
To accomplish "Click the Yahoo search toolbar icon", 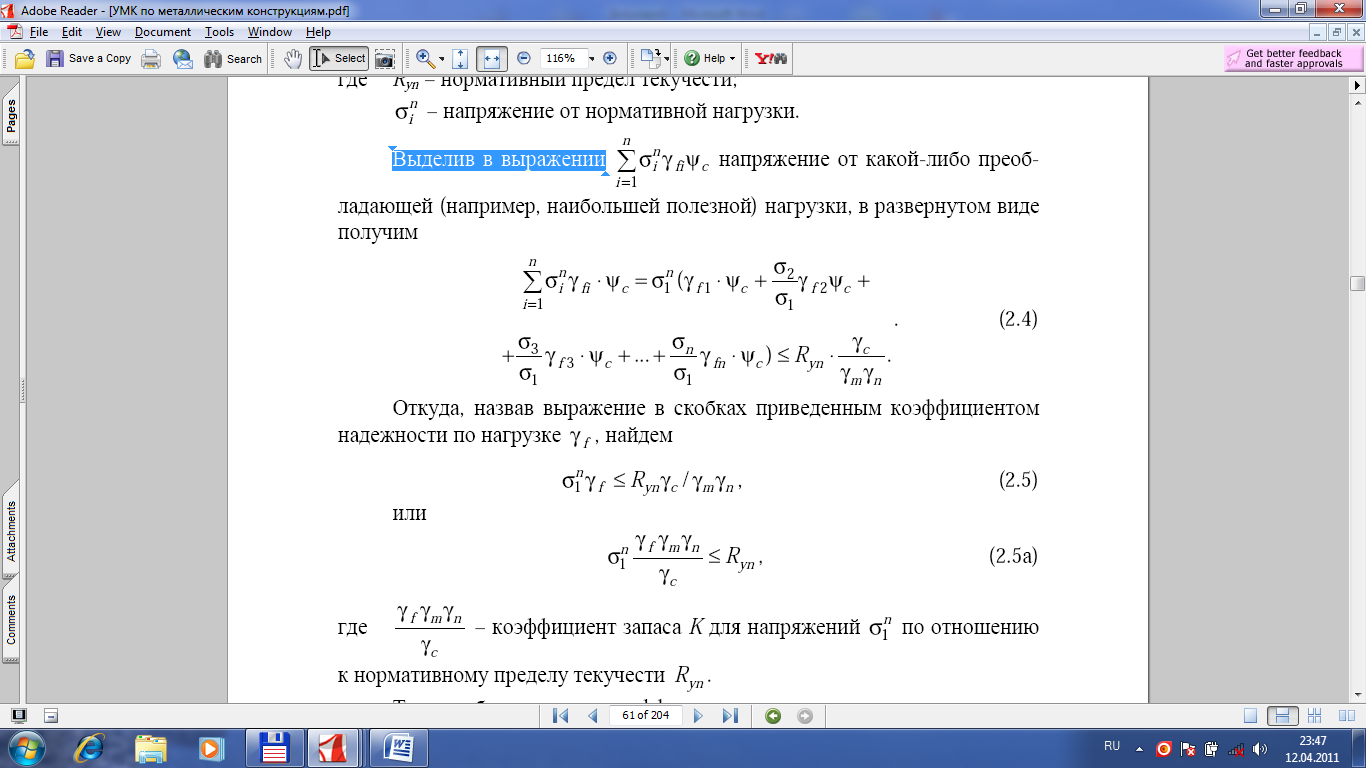I will (770, 58).
